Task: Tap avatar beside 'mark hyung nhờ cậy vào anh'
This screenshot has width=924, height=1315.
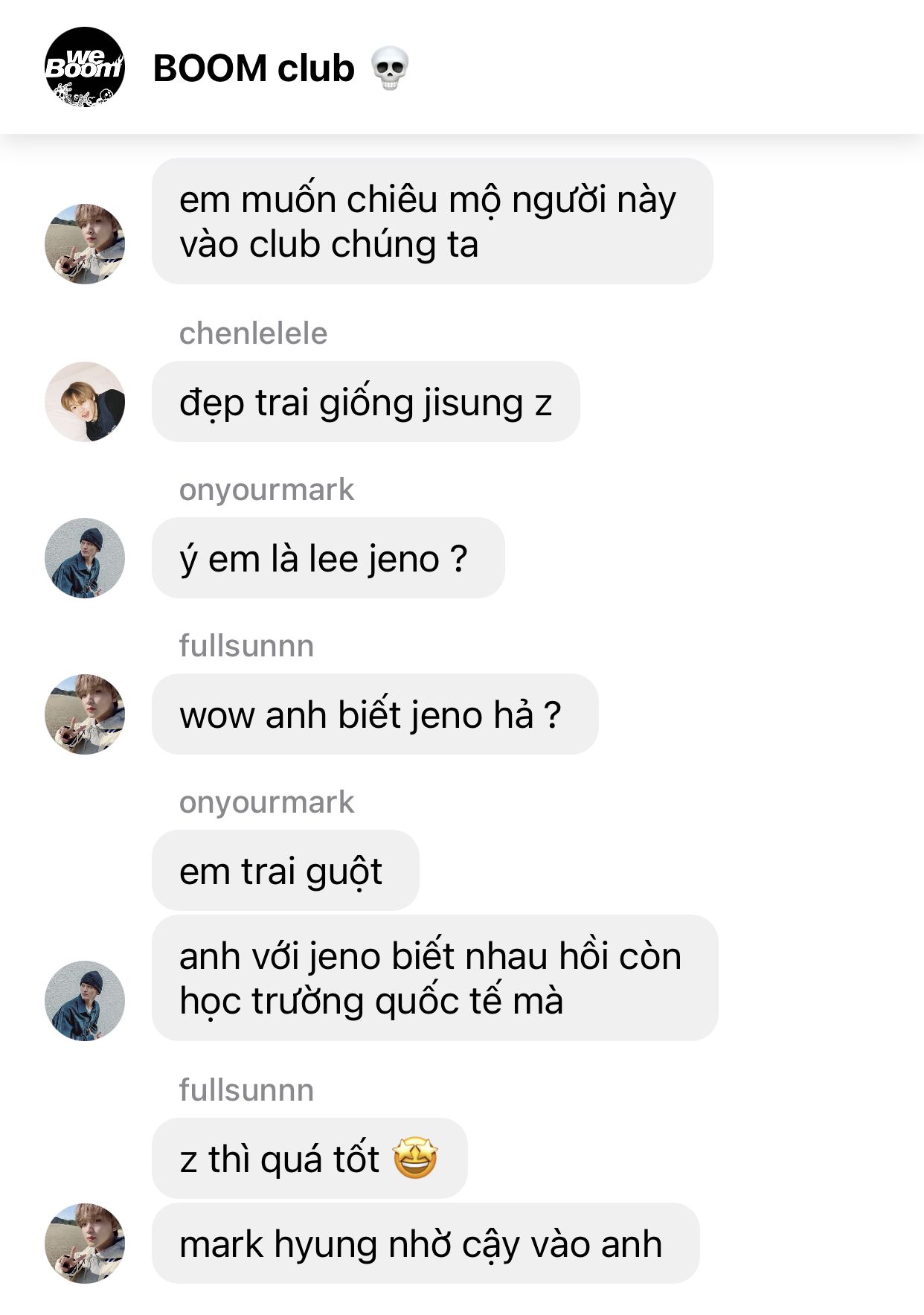Action: 85,1244
